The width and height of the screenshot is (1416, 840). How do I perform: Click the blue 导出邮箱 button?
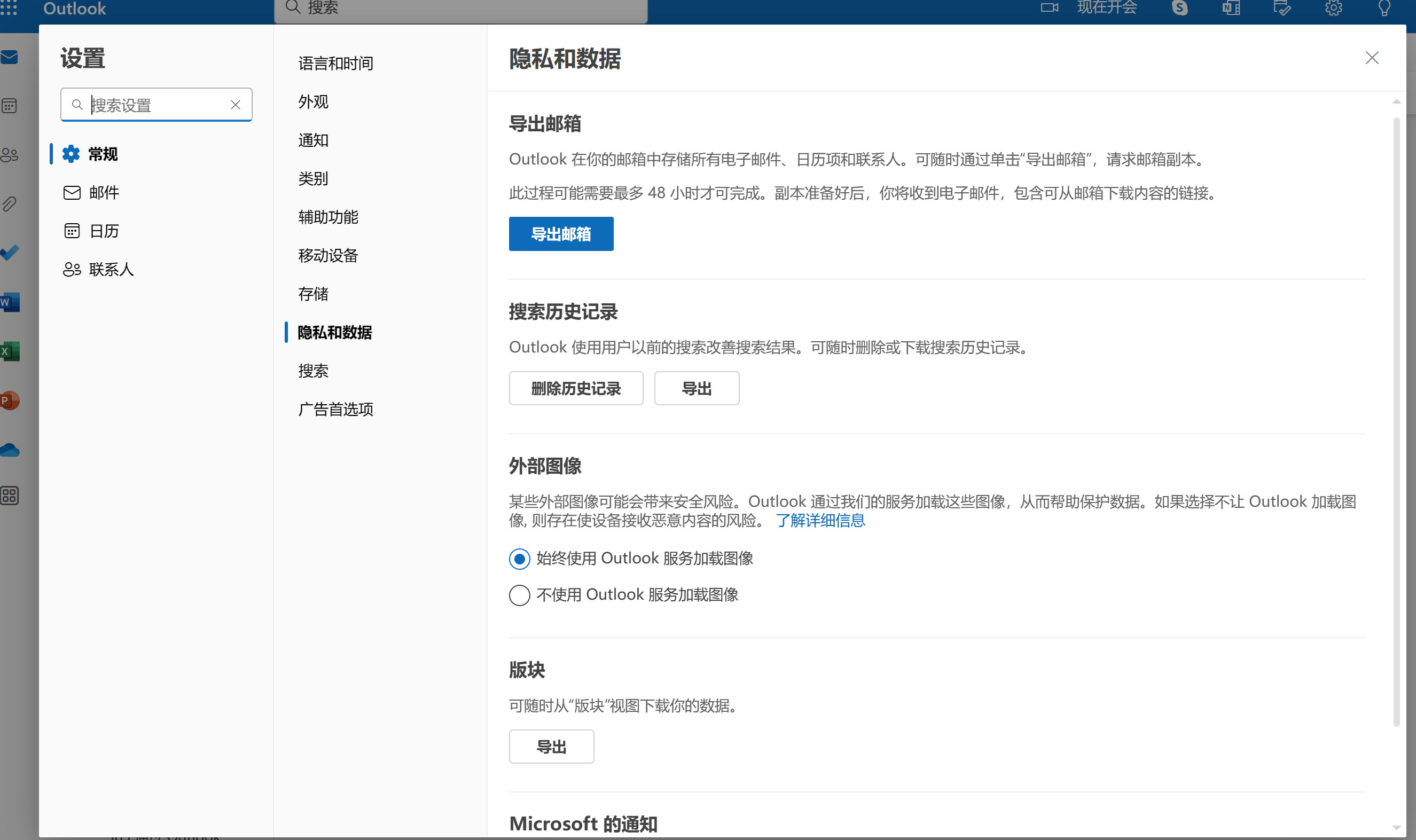[560, 234]
